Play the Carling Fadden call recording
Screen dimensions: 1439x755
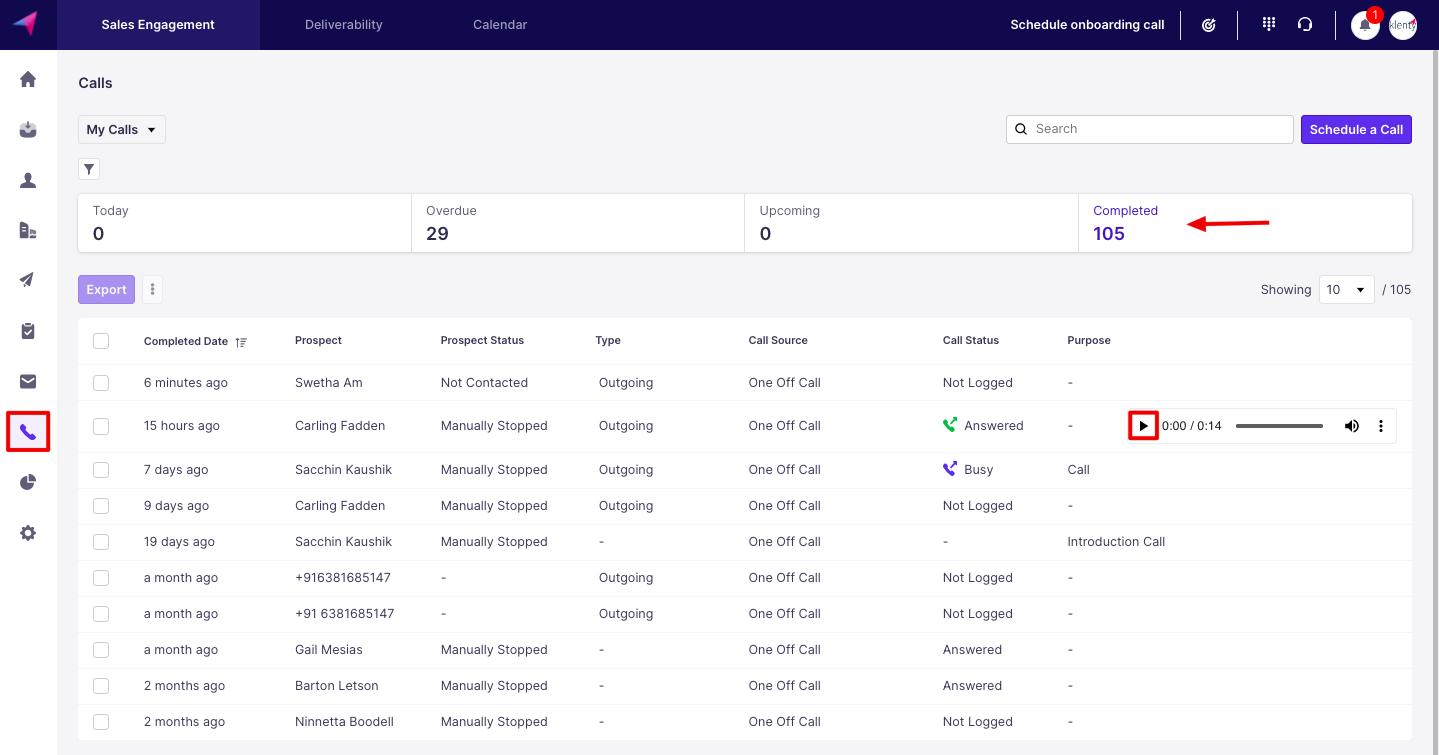pyautogui.click(x=1143, y=426)
